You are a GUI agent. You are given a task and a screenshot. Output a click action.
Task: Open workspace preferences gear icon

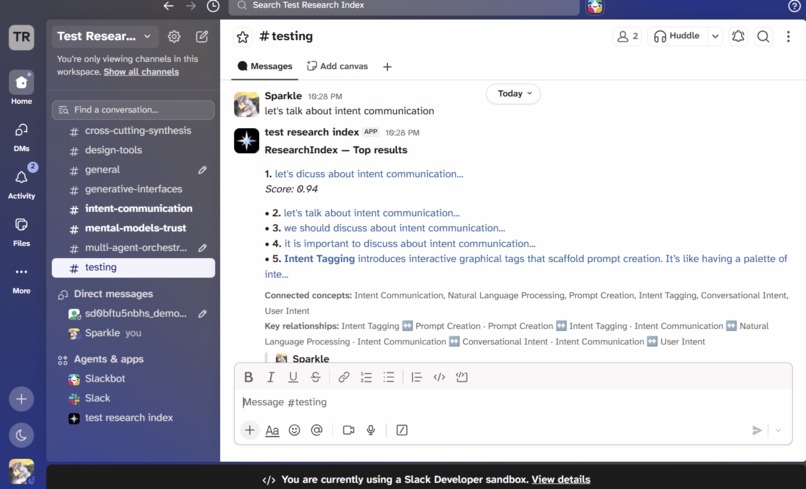[174, 37]
